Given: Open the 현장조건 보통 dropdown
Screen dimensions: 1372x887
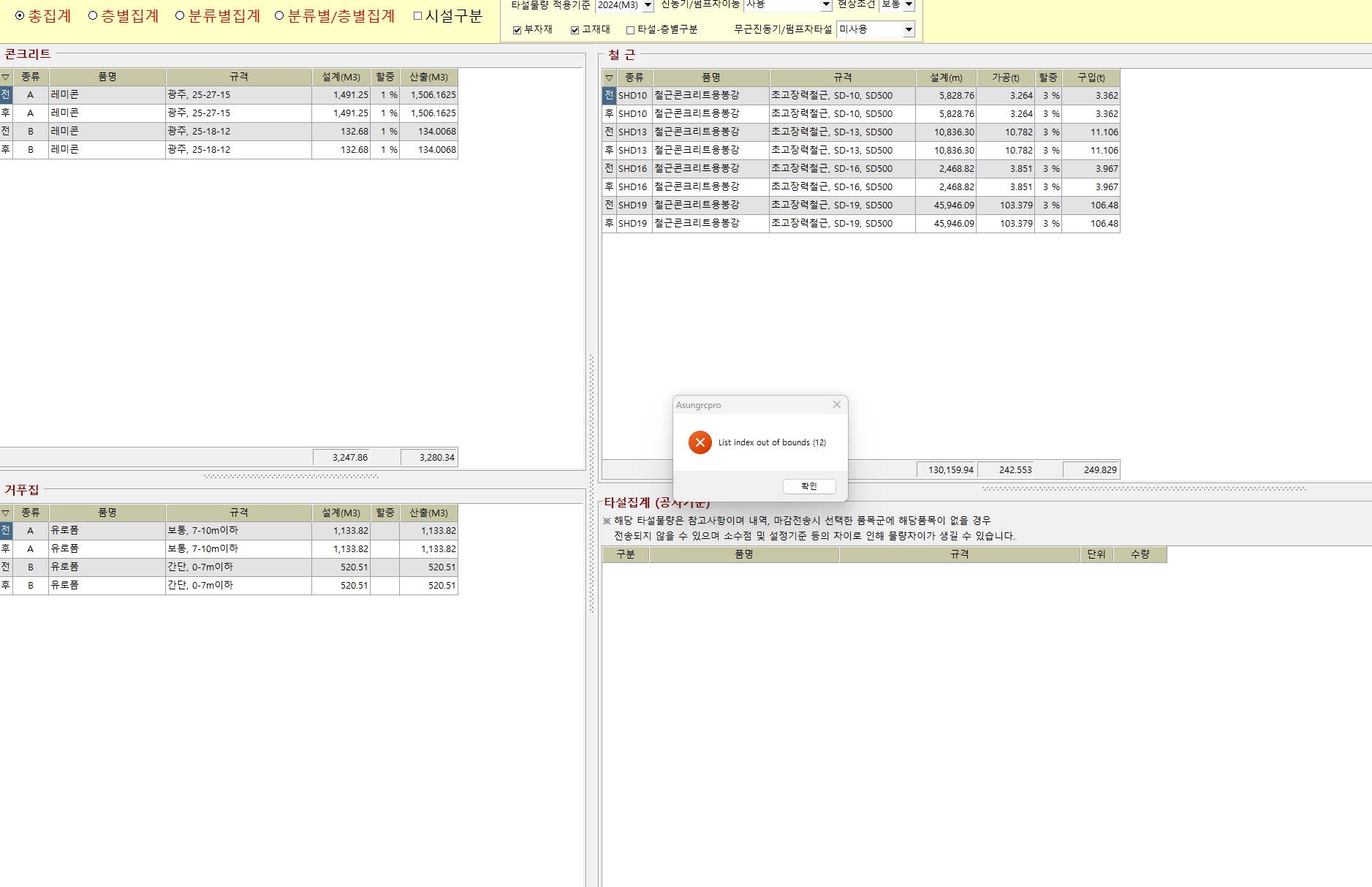Looking at the screenshot, I should pyautogui.click(x=909, y=5).
